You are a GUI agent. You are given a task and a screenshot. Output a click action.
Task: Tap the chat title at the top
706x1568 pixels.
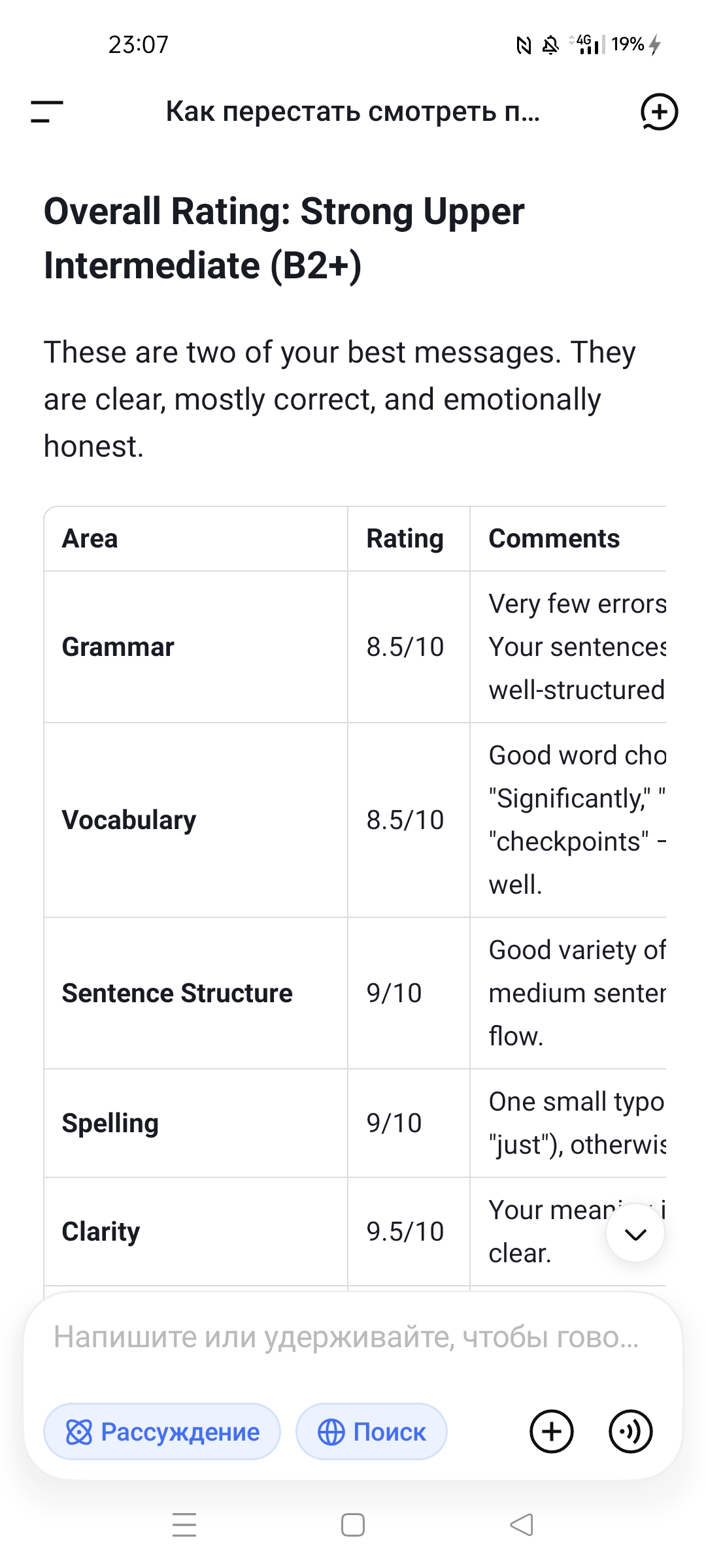(353, 112)
